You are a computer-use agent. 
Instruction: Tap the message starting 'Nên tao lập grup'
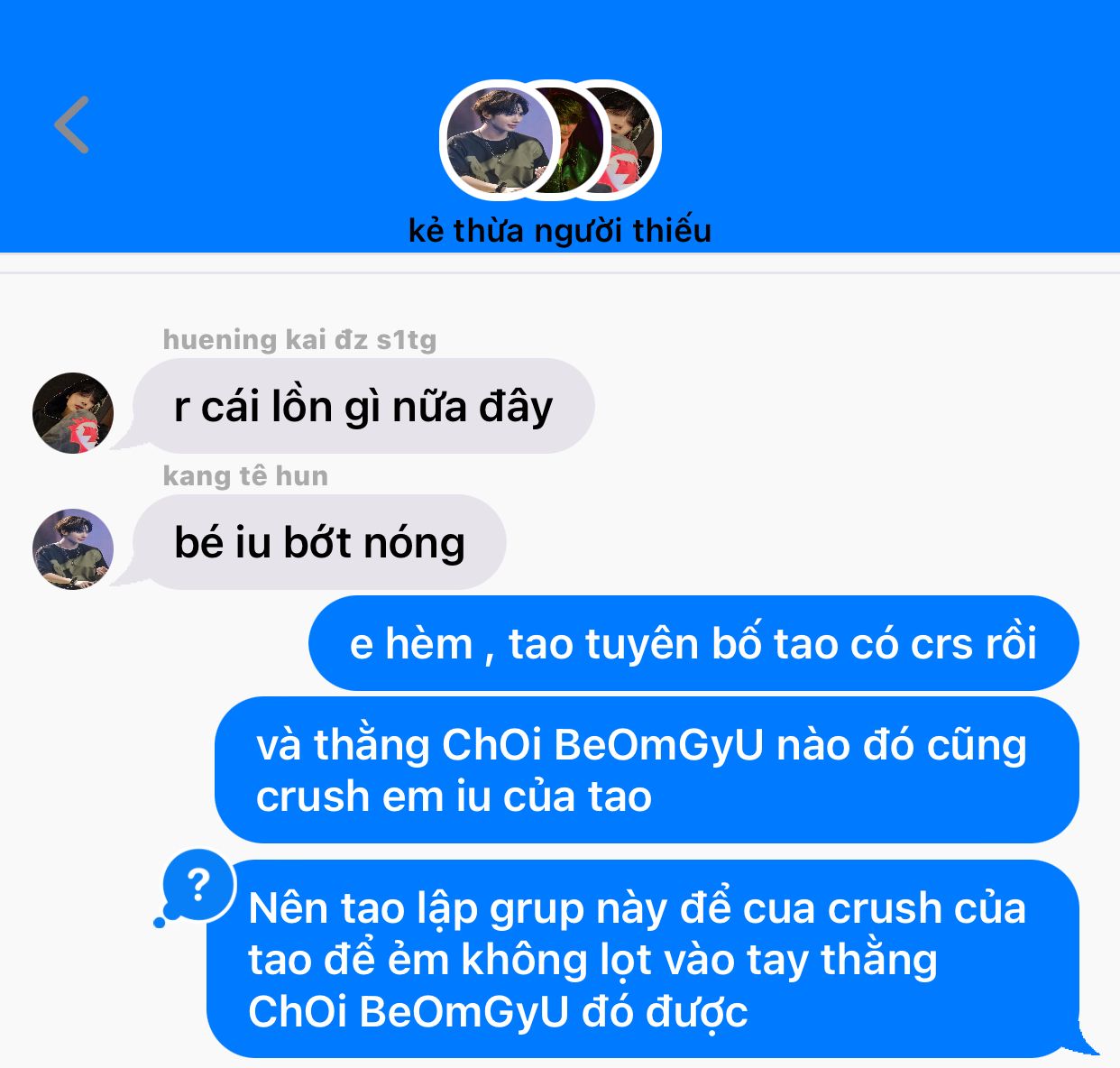pyautogui.click(x=643, y=959)
